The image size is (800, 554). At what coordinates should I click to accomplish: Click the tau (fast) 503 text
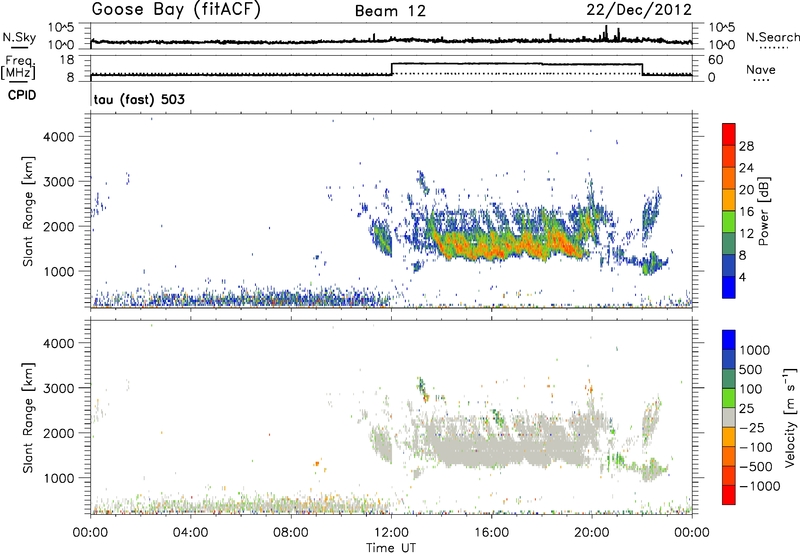[139, 99]
